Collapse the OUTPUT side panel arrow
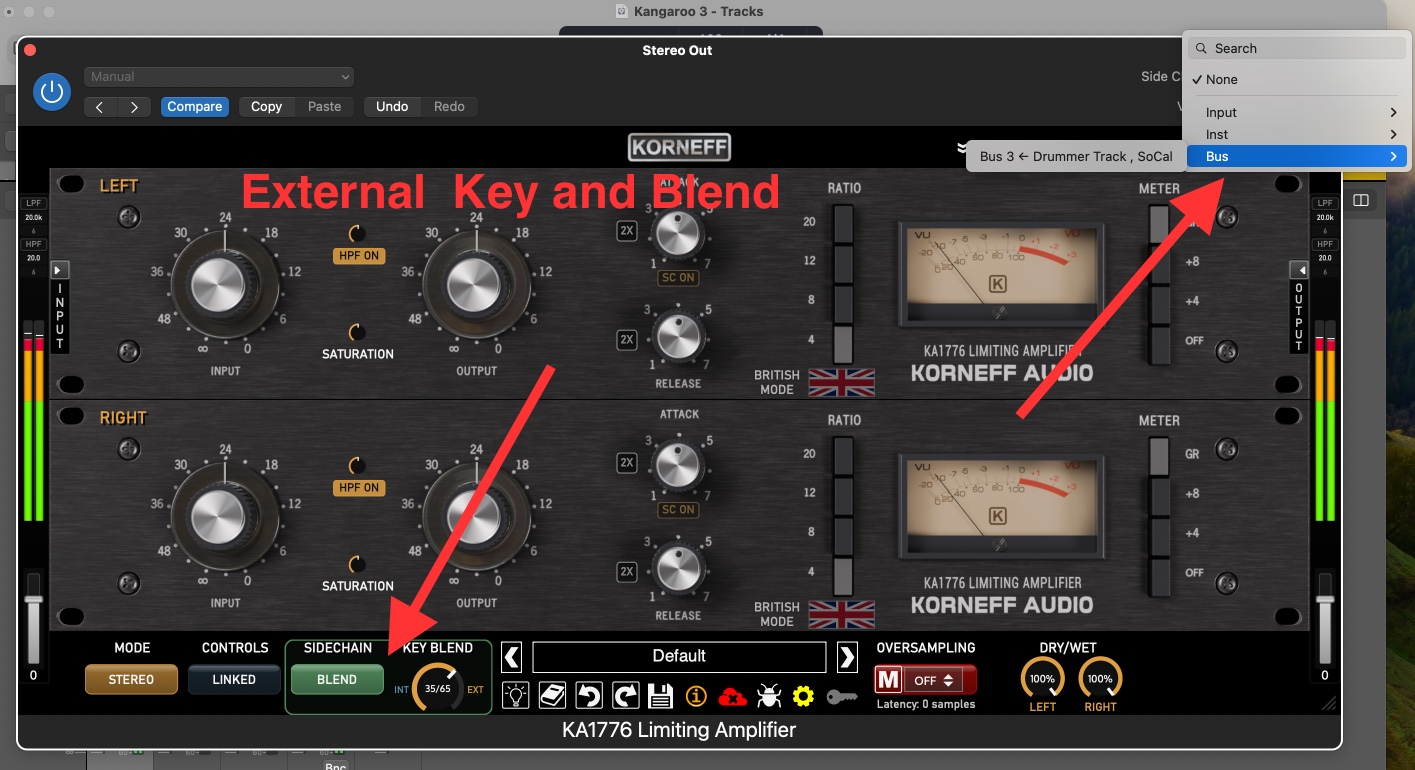 click(1298, 270)
